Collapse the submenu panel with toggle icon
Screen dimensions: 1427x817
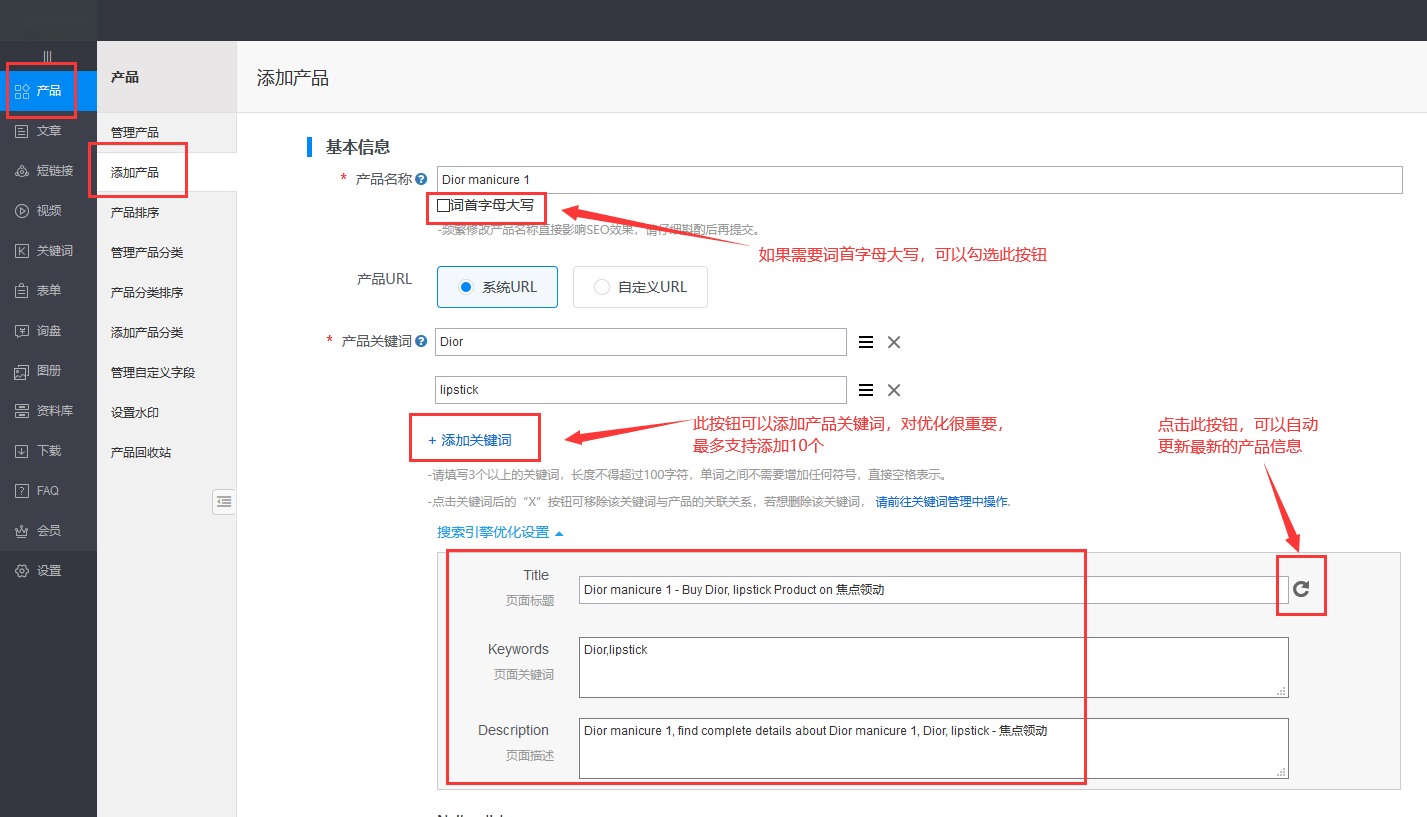(x=224, y=501)
